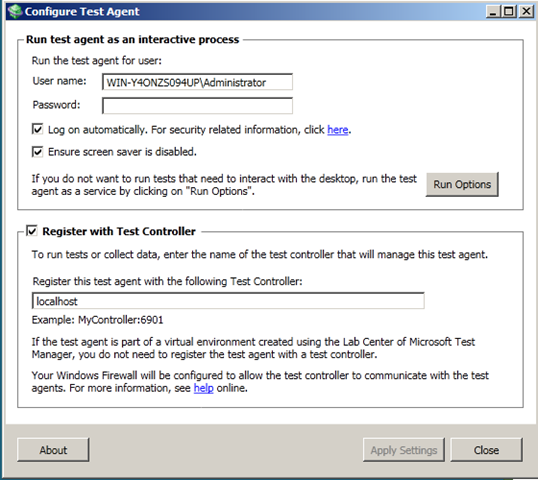Viewport: 538px width, 480px height.
Task: Click the Configure Test Agent title bar text
Action: 82,12
